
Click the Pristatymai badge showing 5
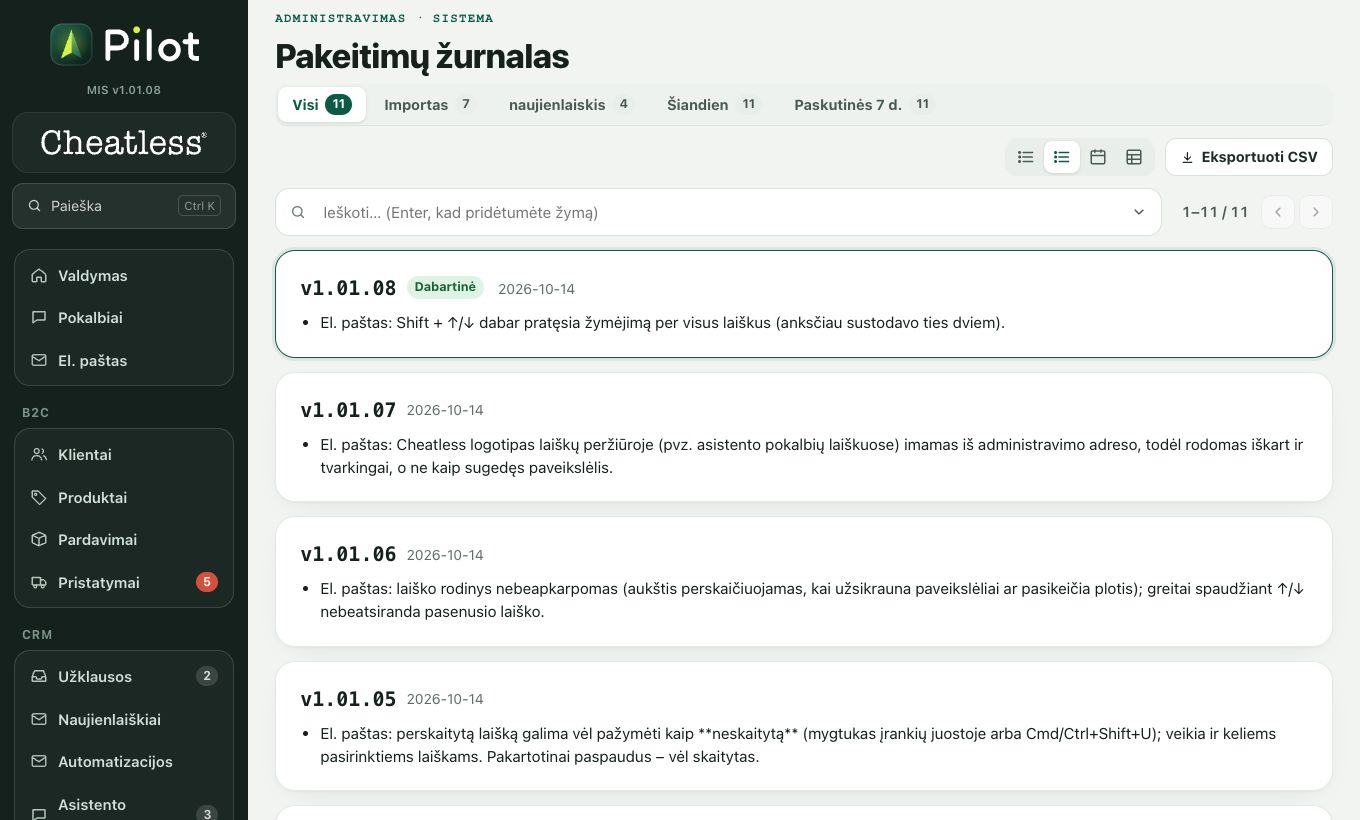pyautogui.click(x=207, y=582)
